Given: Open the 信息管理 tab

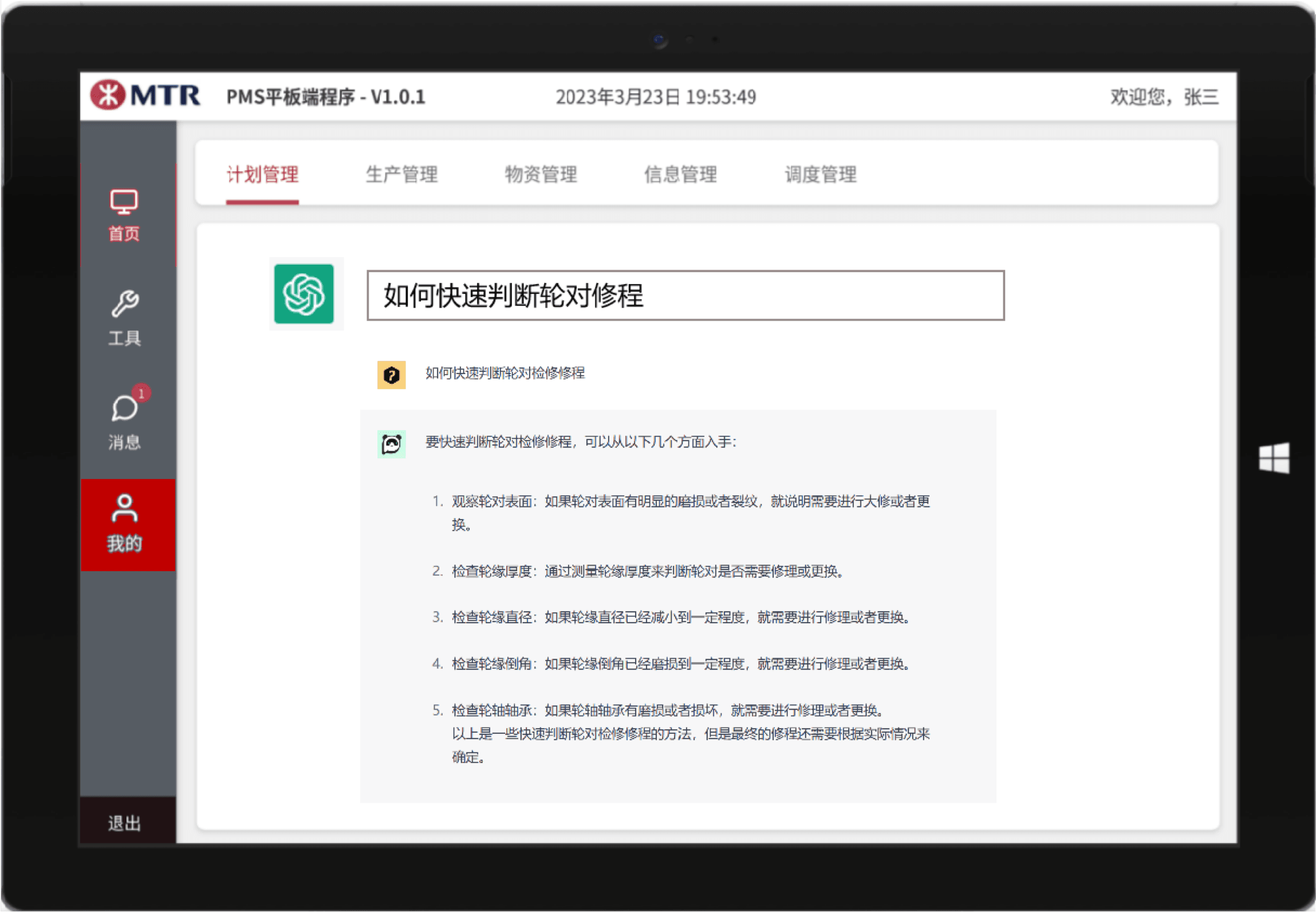Looking at the screenshot, I should [681, 175].
